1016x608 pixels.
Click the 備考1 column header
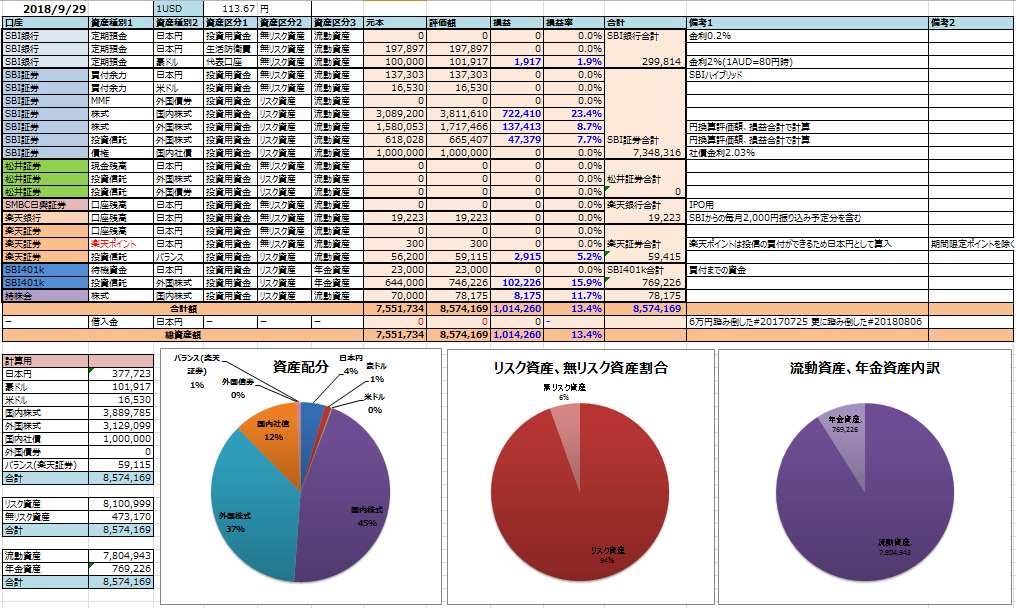[807, 23]
